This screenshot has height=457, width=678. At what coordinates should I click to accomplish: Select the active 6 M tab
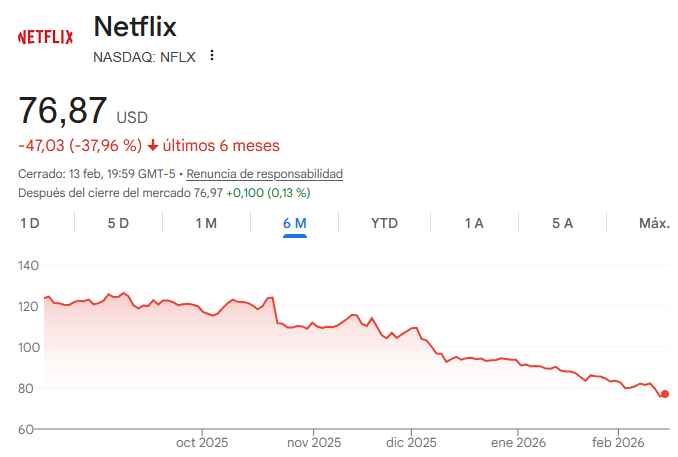294,223
